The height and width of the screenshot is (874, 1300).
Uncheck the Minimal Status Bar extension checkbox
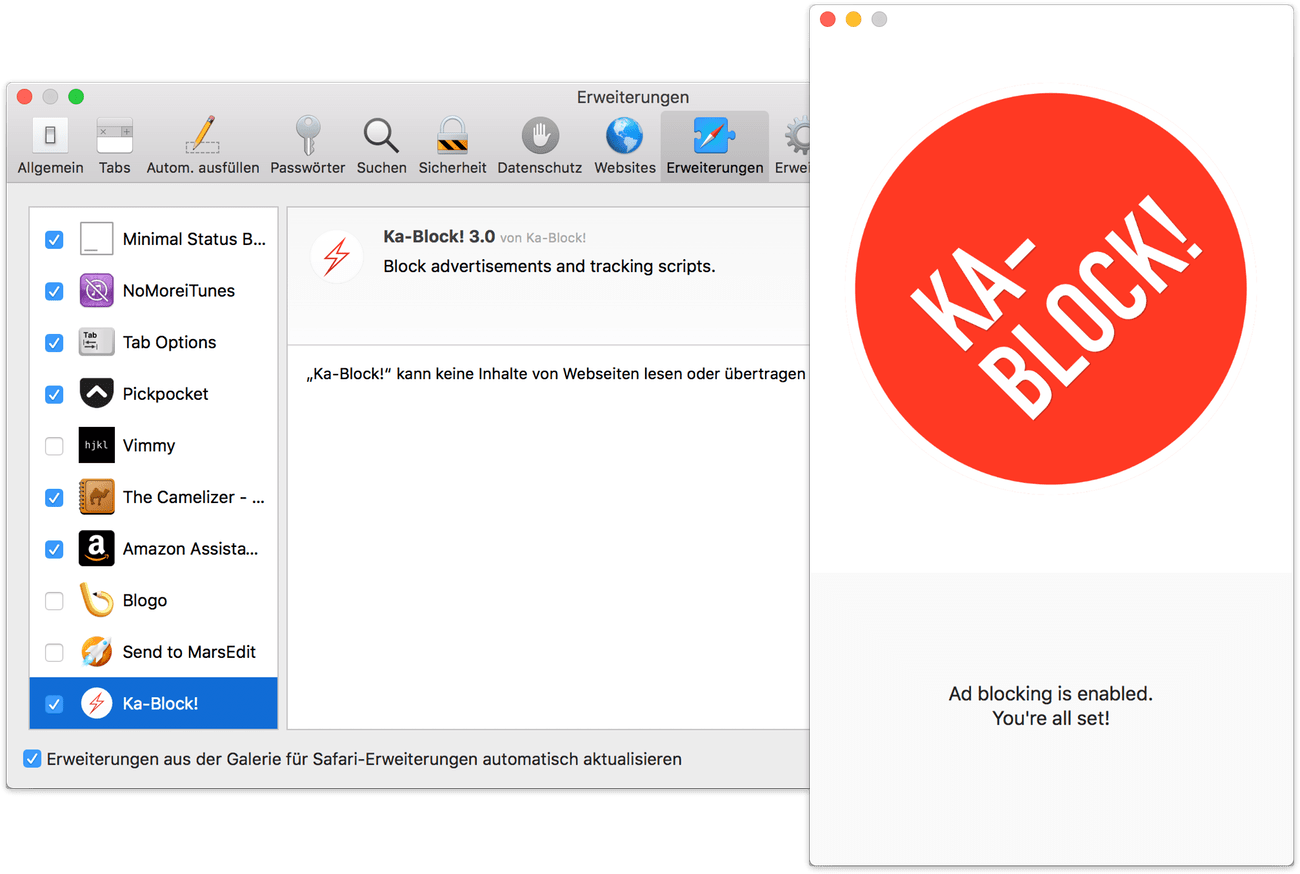click(x=54, y=240)
